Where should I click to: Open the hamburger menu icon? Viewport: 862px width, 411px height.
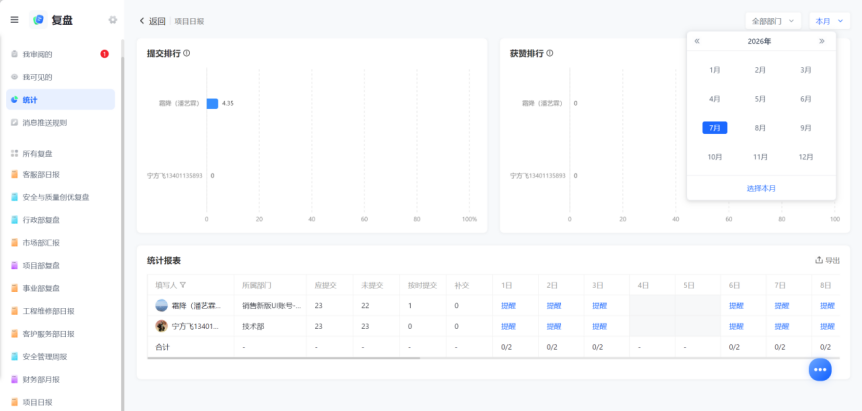coord(14,20)
